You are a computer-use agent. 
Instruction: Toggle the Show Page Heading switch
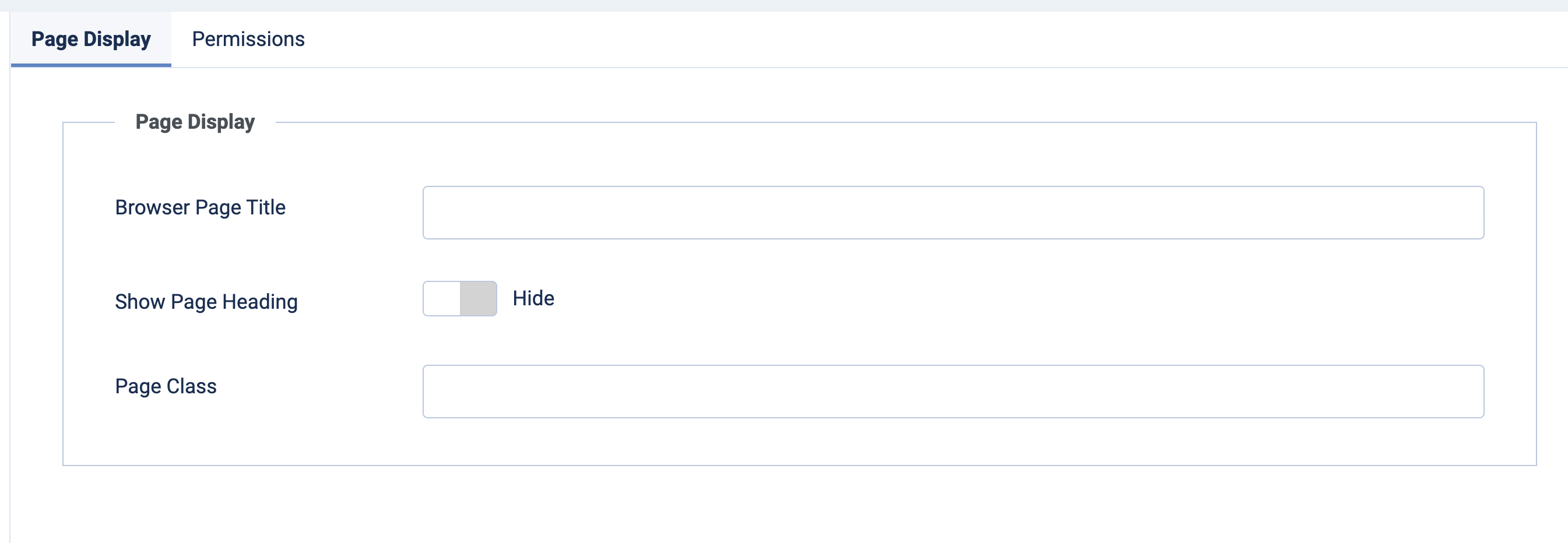(x=459, y=298)
